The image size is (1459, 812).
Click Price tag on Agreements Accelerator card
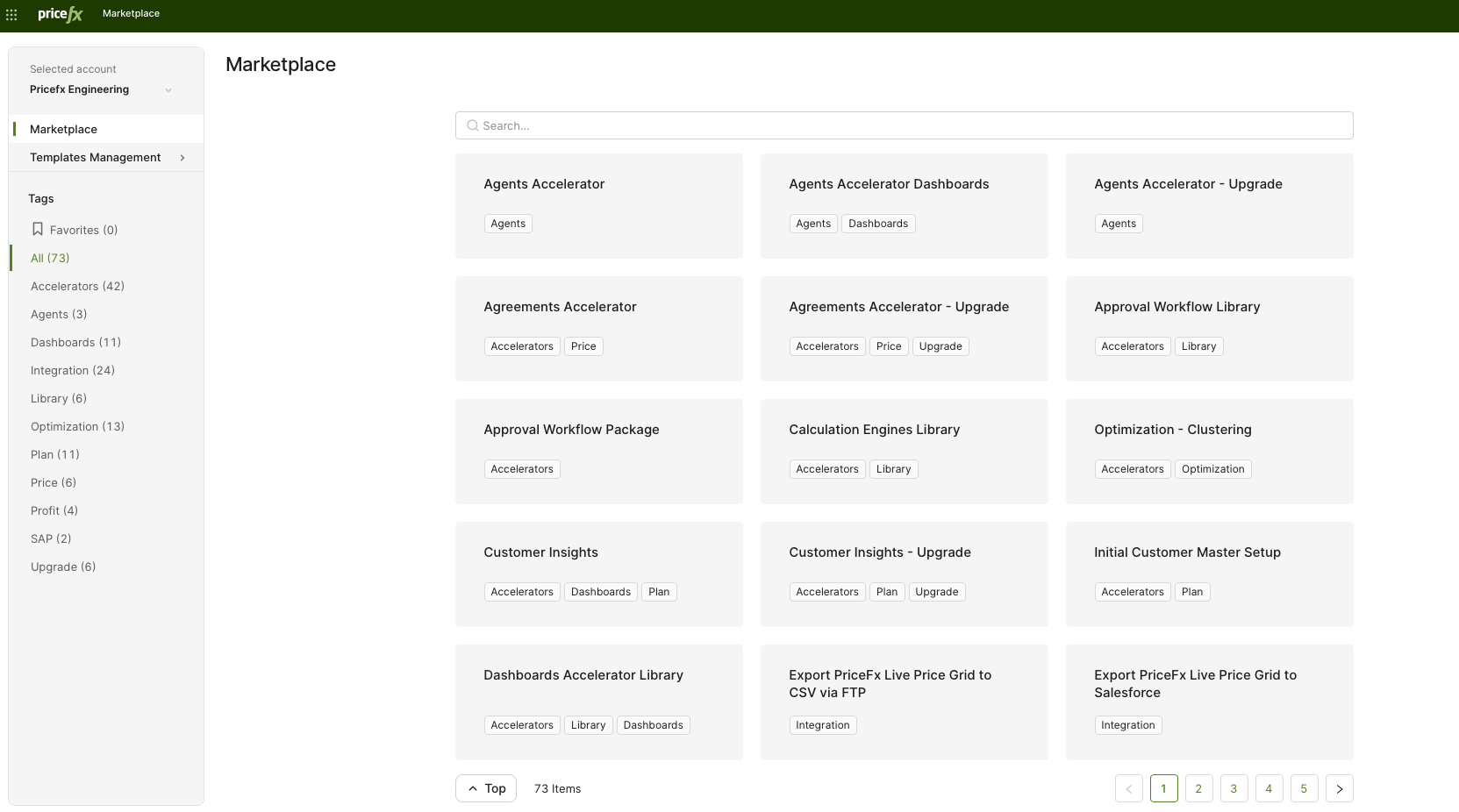(583, 346)
